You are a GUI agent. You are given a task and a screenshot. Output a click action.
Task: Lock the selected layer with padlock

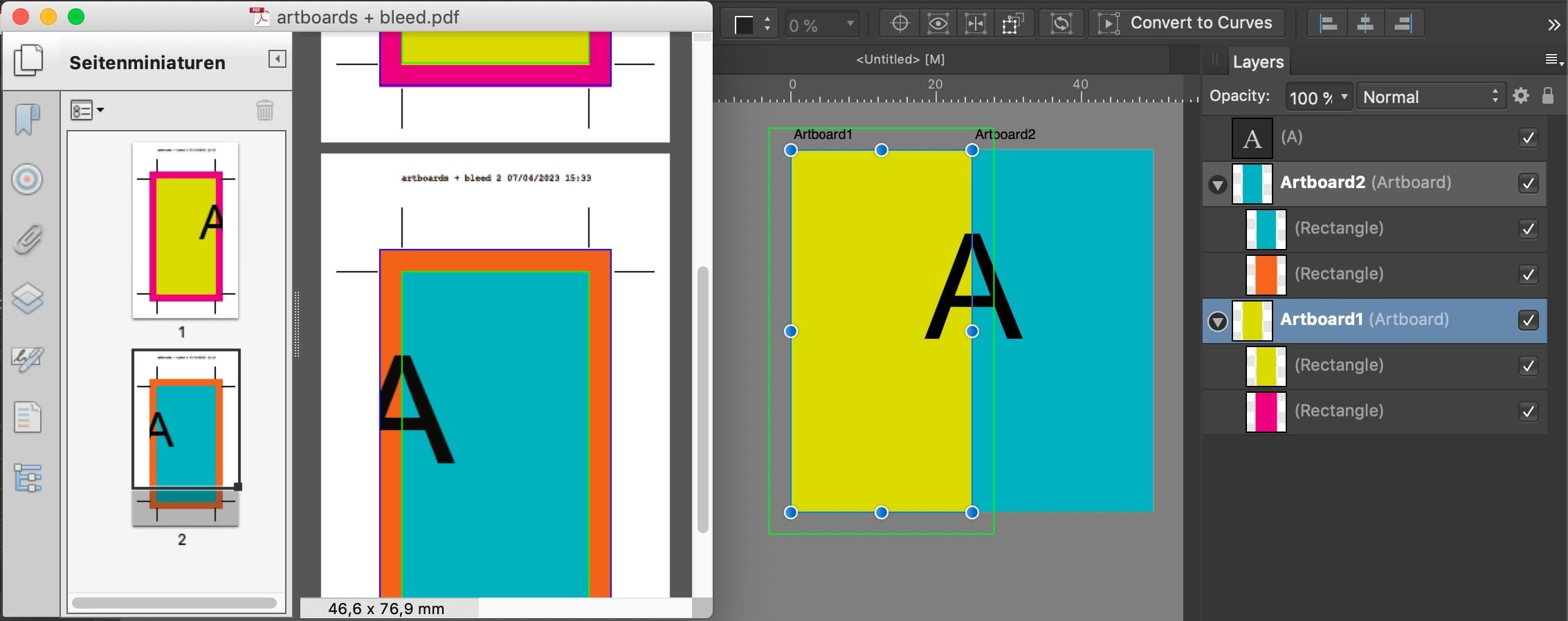(x=1548, y=95)
